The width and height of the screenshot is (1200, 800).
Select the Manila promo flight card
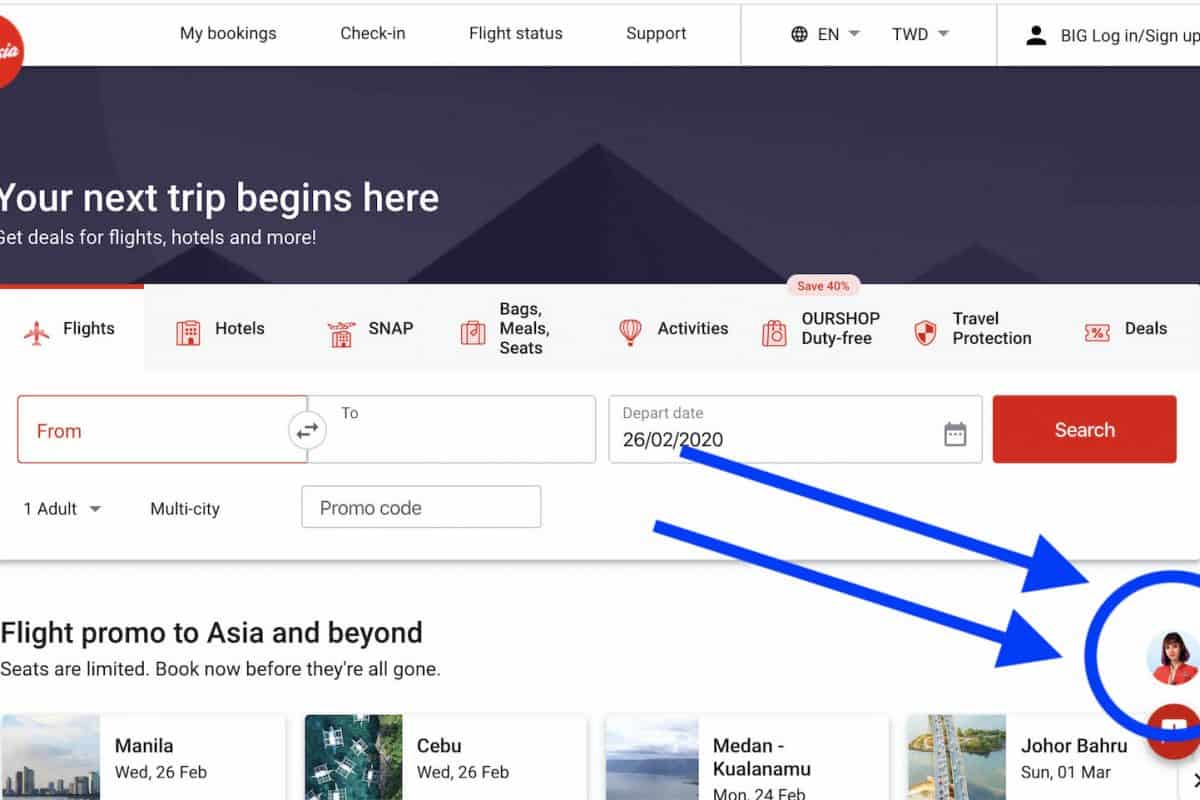[143, 758]
